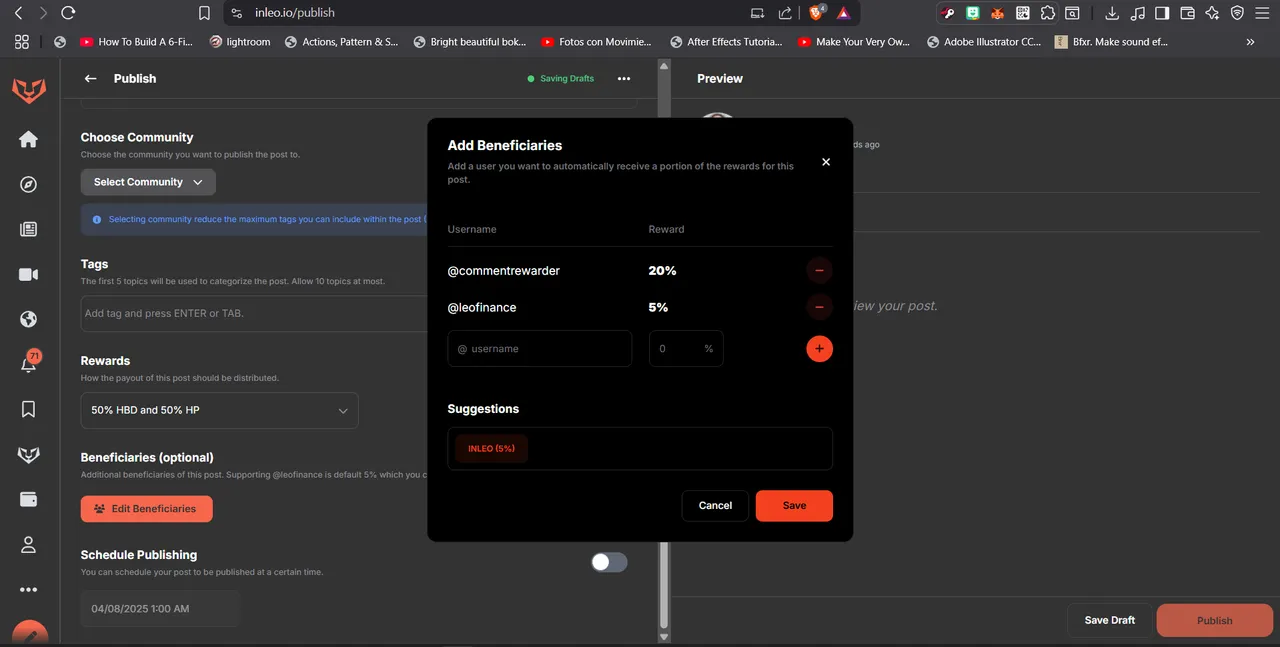Click the Edit Beneficiaries button
The width and height of the screenshot is (1280, 647).
pos(146,508)
